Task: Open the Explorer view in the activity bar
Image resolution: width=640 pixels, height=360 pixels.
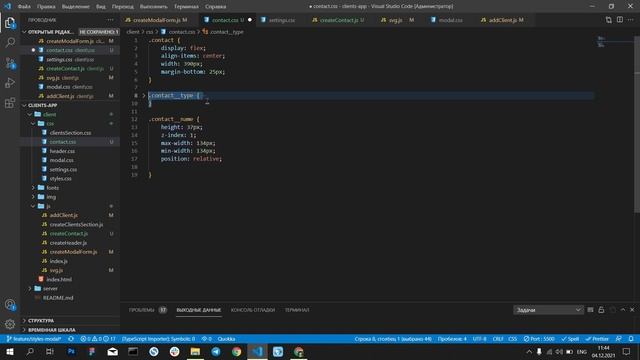Action: pyautogui.click(x=10, y=22)
